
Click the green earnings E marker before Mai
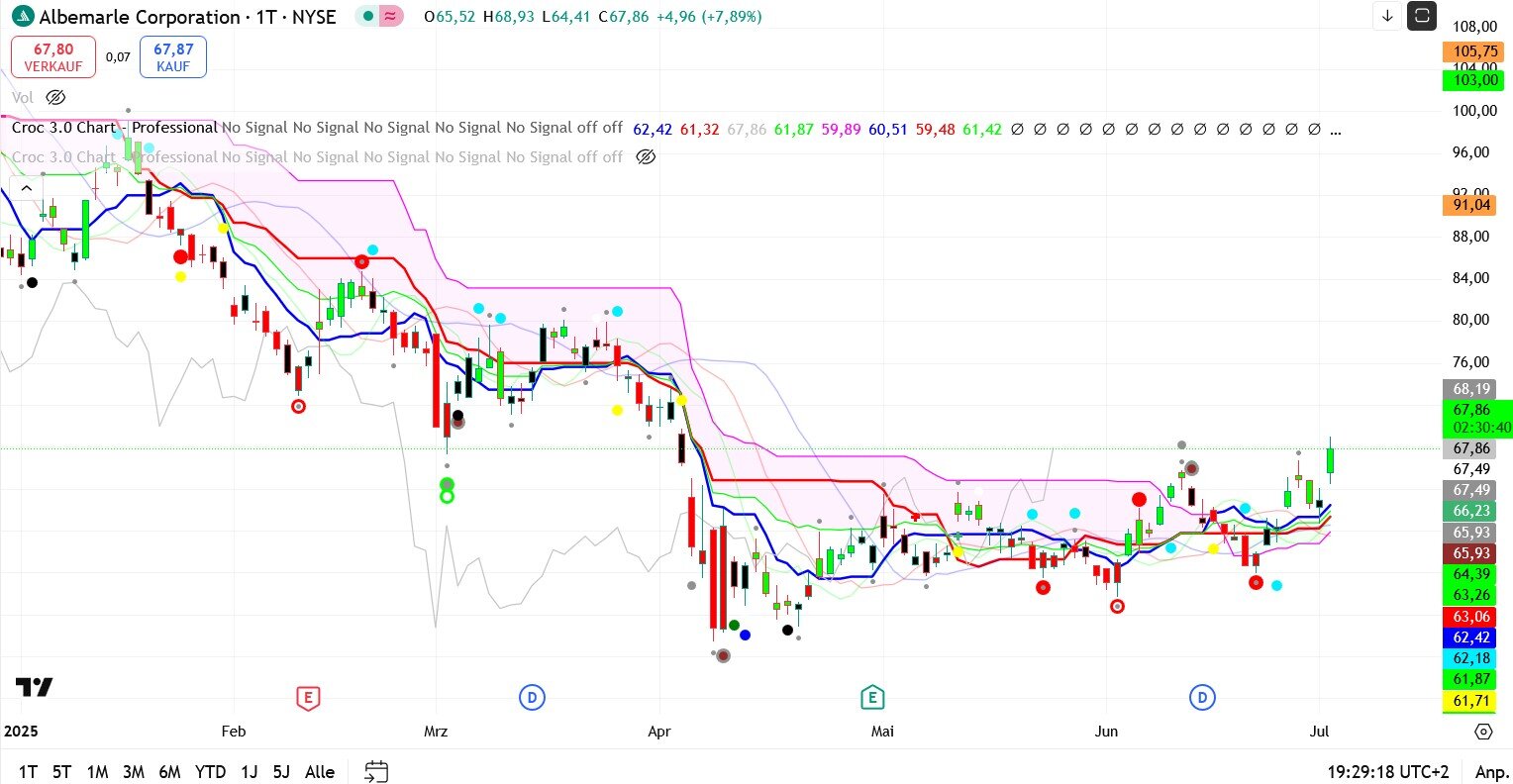coord(872,698)
